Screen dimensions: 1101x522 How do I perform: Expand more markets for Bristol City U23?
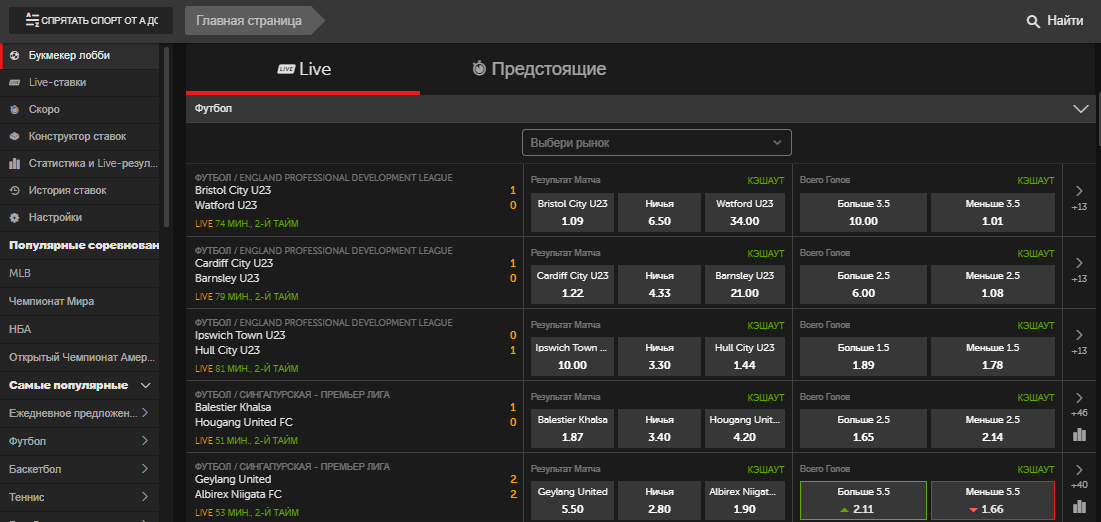pos(1079,198)
